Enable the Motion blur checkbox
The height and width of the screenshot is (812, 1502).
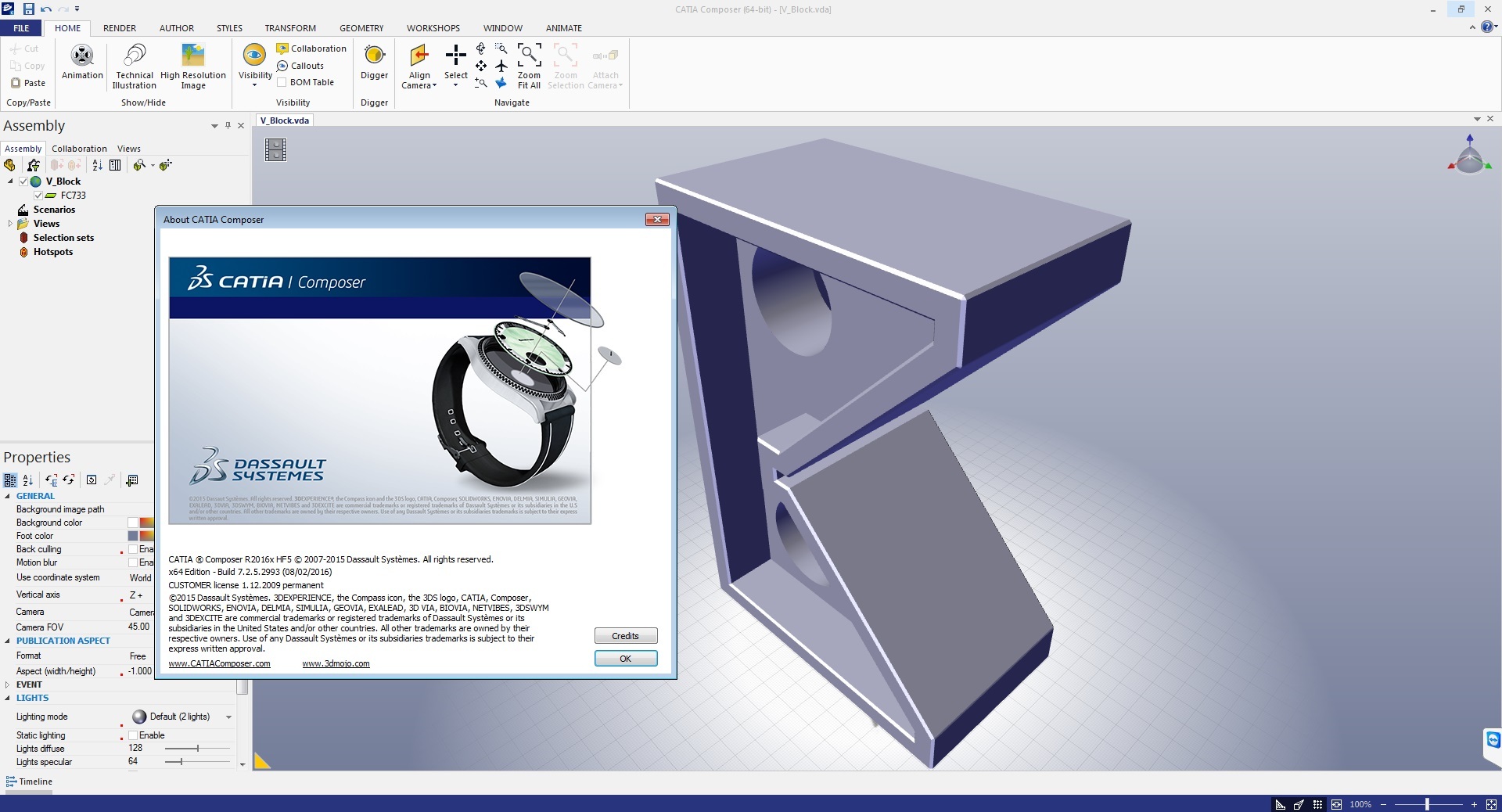133,562
